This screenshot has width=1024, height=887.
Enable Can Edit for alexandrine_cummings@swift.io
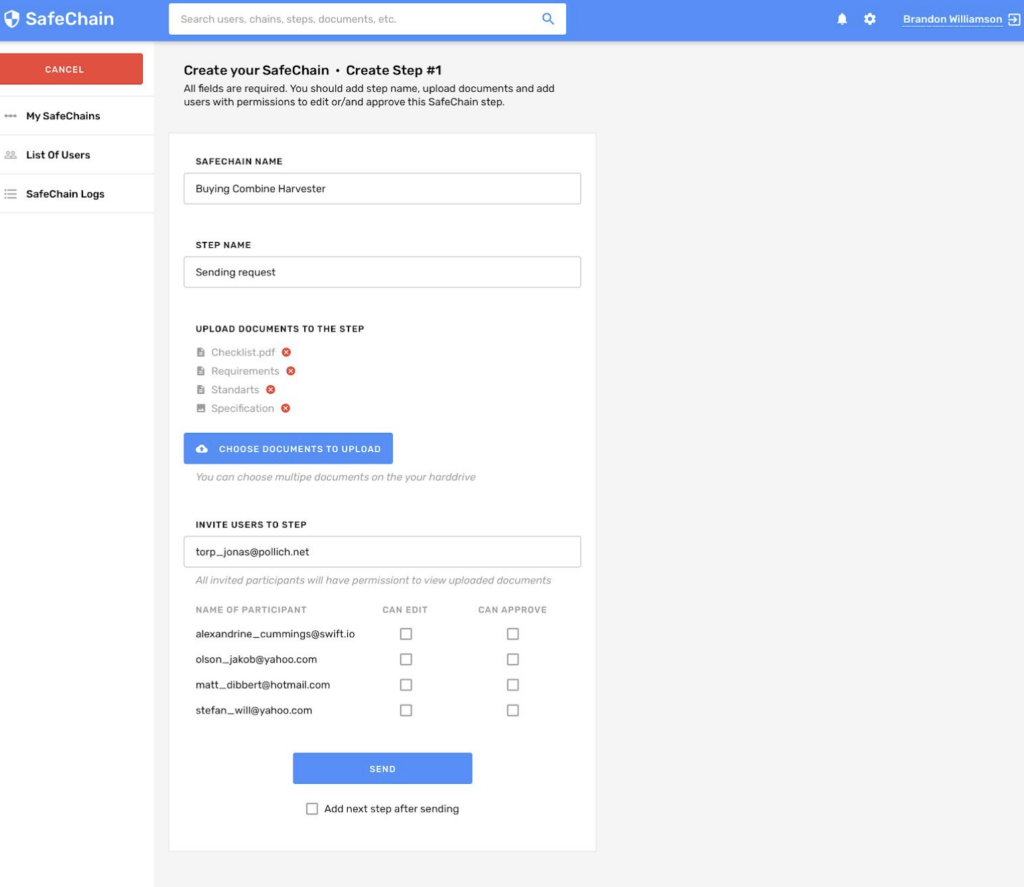[x=406, y=633]
